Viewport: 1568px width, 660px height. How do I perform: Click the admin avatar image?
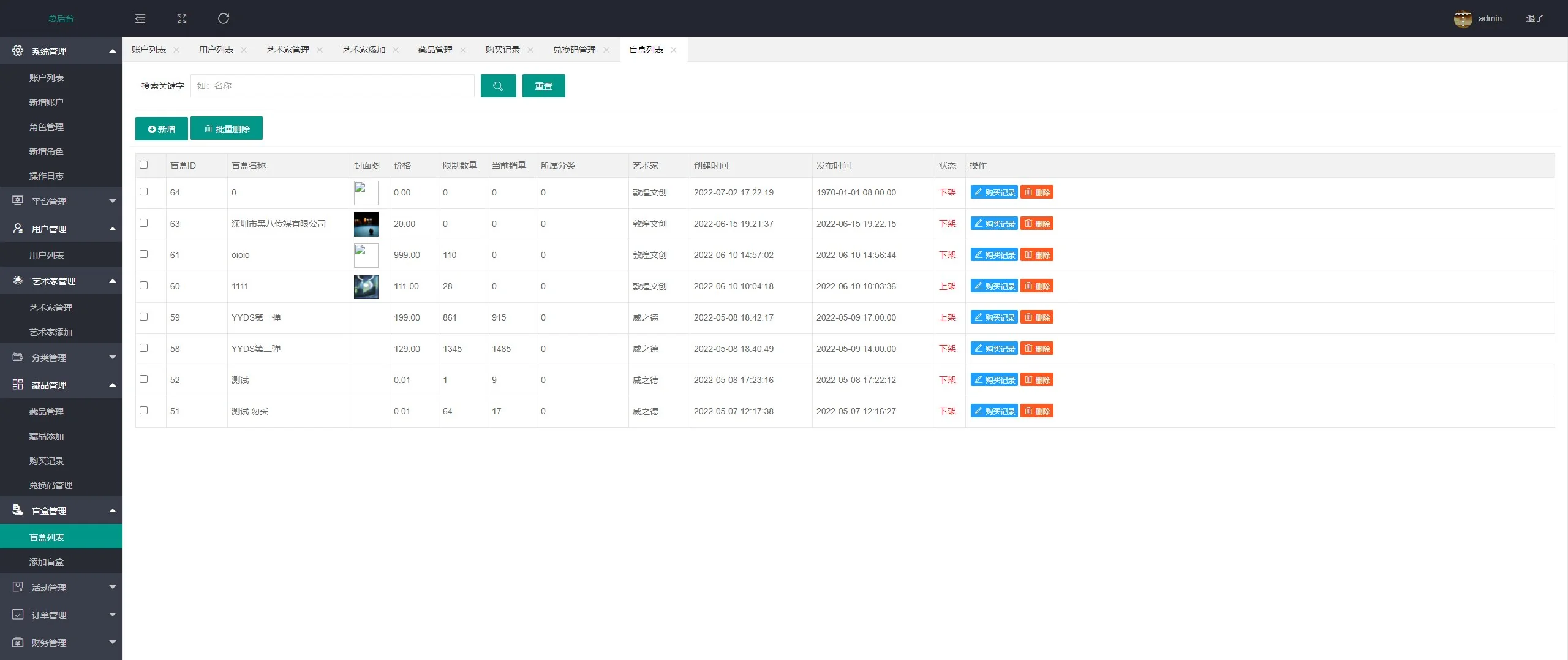coord(1463,18)
